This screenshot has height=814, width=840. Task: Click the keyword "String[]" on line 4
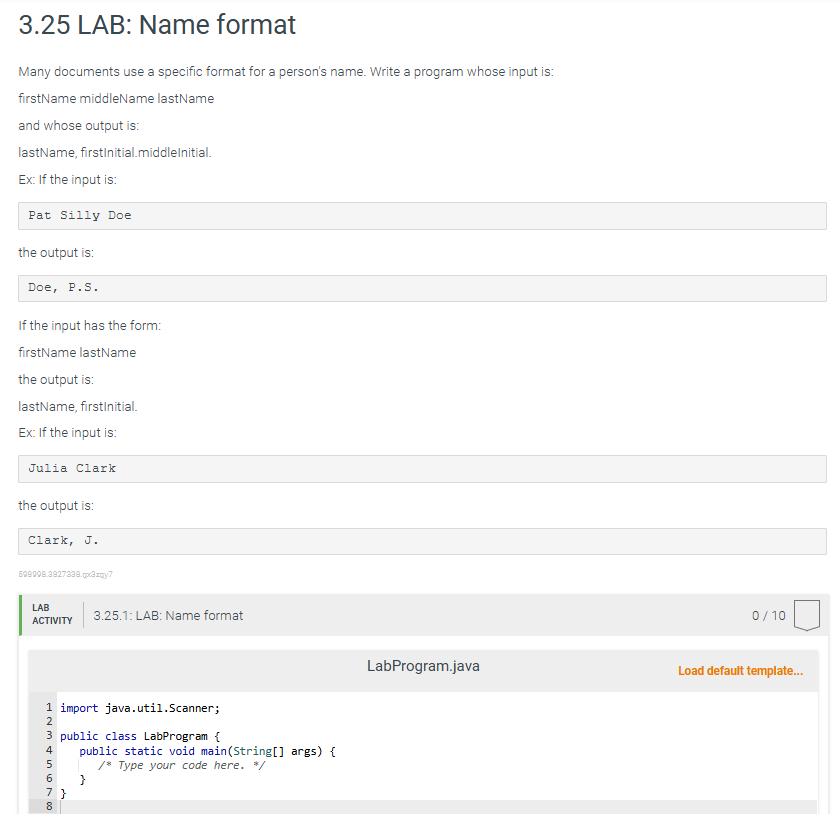[258, 750]
